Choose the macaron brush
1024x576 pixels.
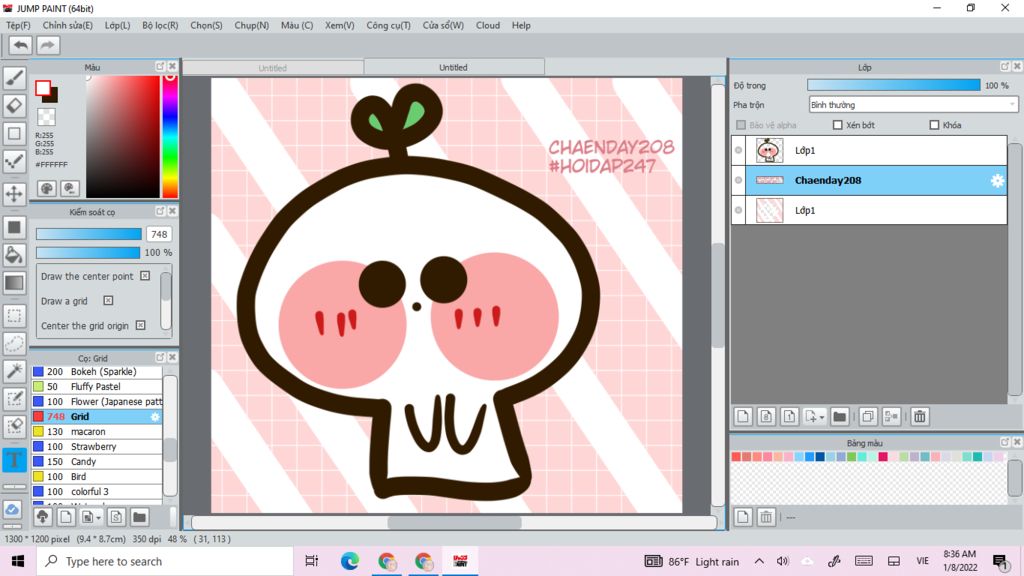coord(97,432)
